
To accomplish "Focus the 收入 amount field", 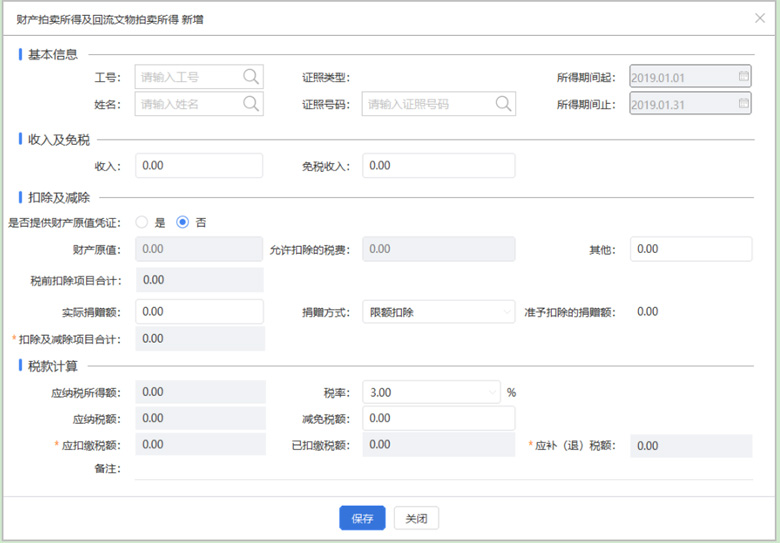I will coord(198,166).
